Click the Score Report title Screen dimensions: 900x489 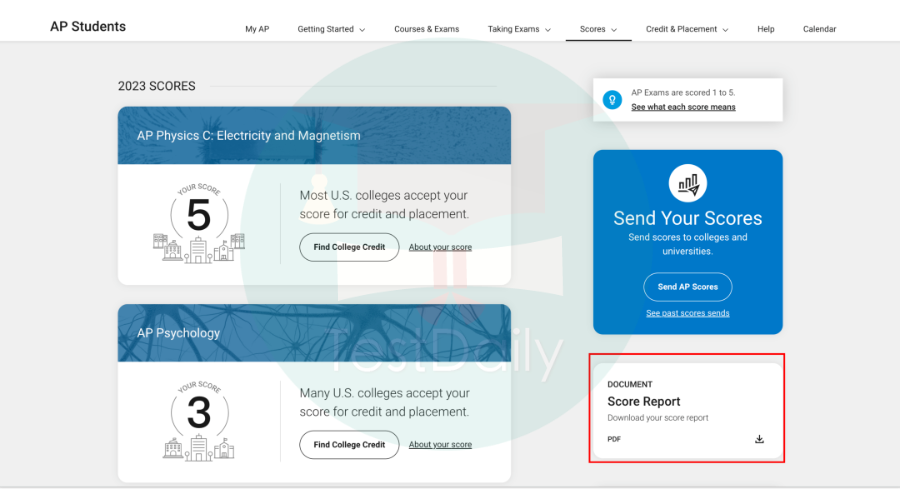pyautogui.click(x=643, y=401)
